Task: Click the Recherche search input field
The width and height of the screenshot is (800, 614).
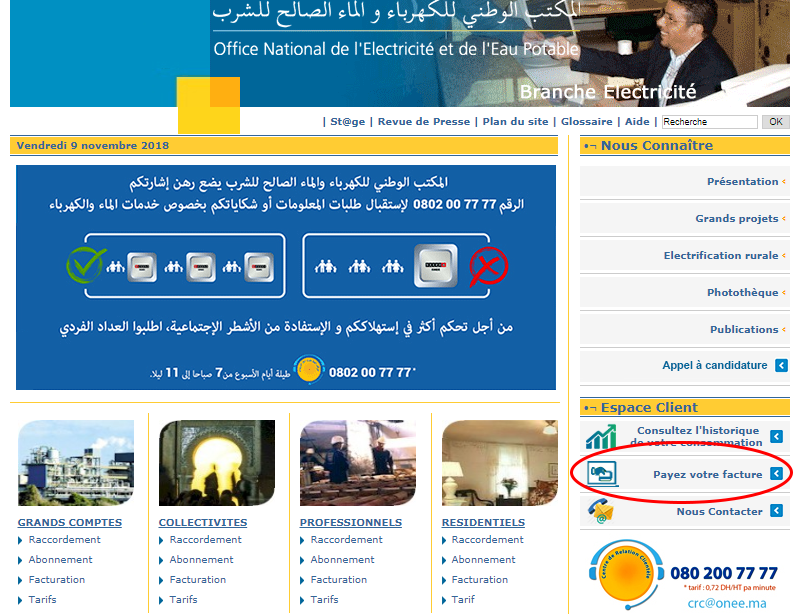Action: pos(709,122)
